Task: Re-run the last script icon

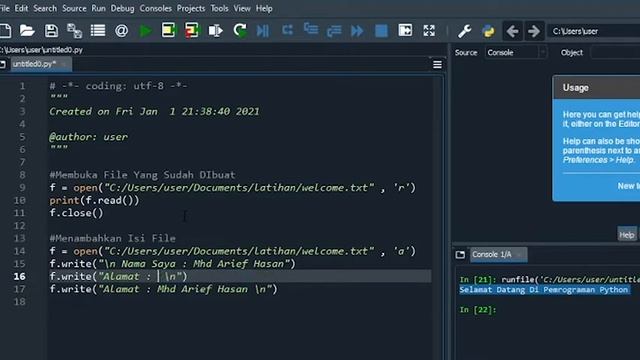Action: pyautogui.click(x=240, y=31)
